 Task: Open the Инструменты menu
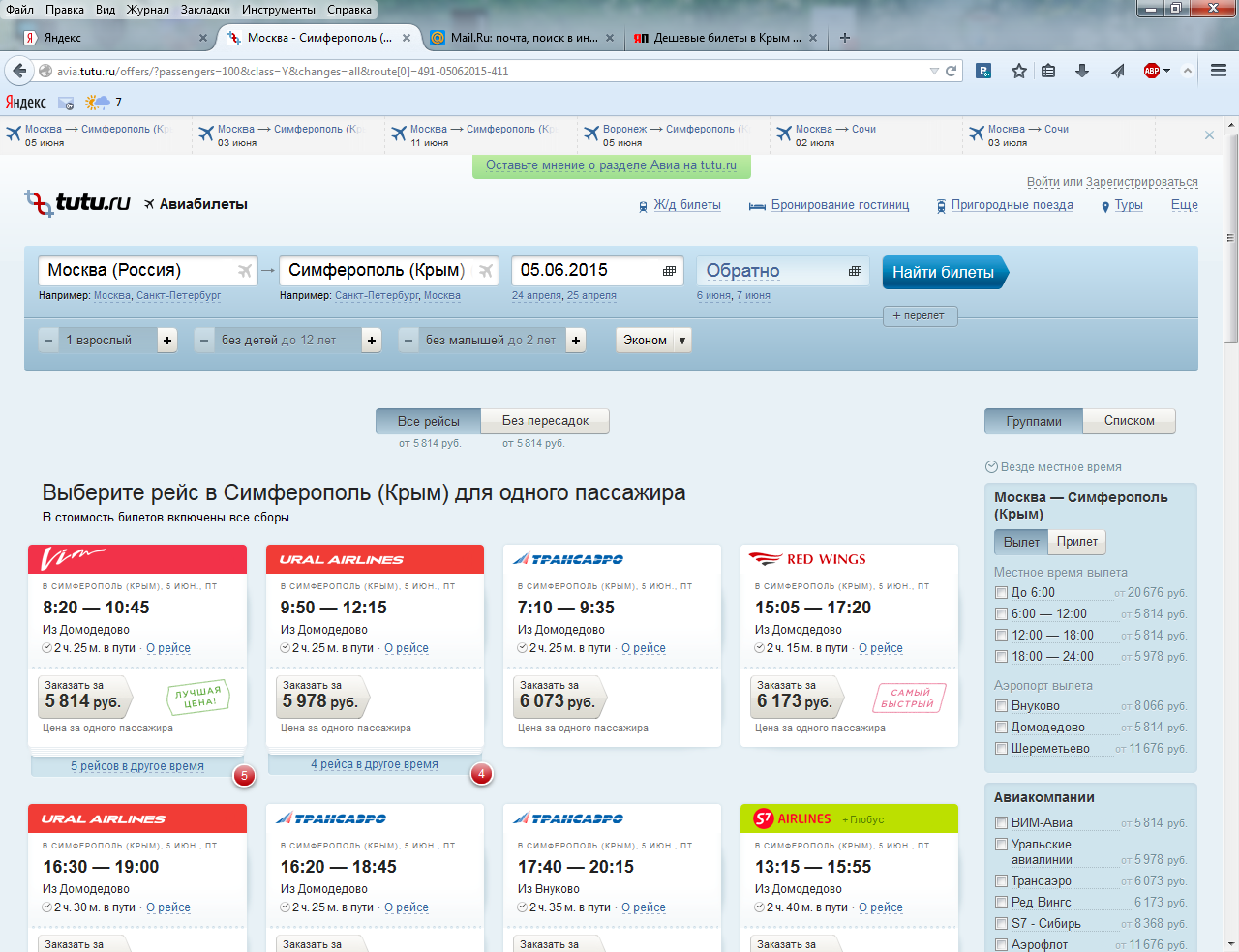279,10
